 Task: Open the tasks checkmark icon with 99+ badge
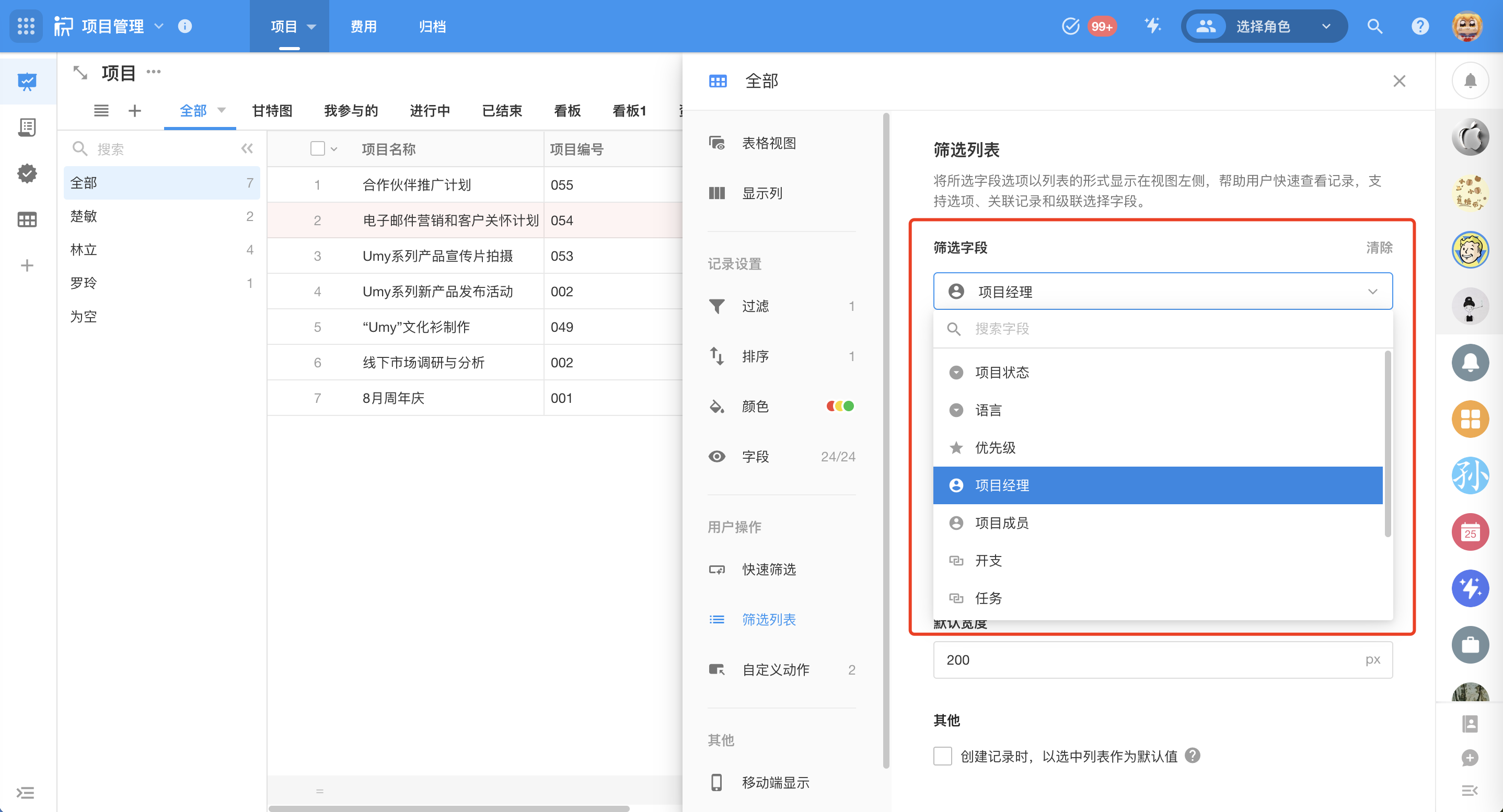pos(1071,26)
